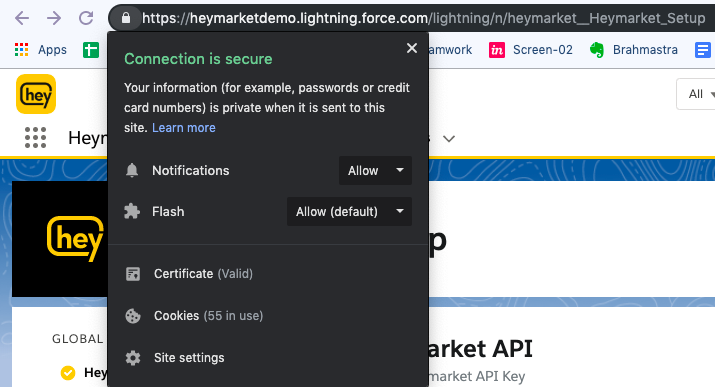The width and height of the screenshot is (715, 387).
Task: Expand the navigation tab chevron
Action: click(449, 139)
